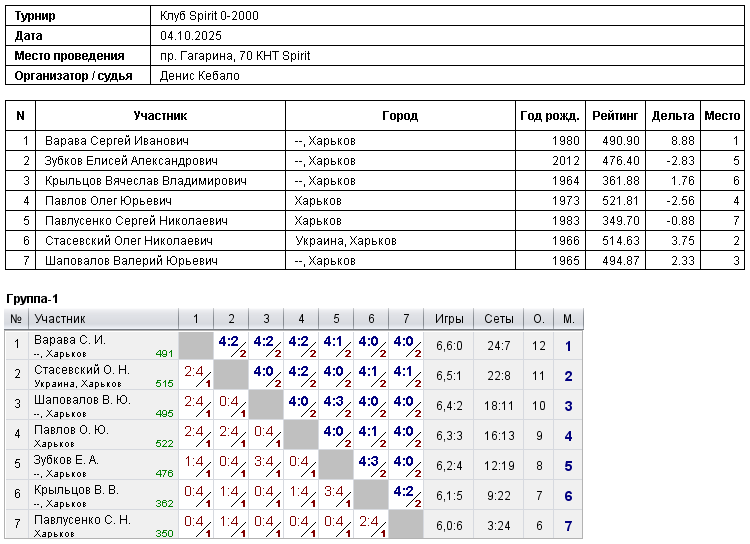The width and height of the screenshot is (750, 544).
Task: Click organizer name Денис Кебало
Action: coord(199,76)
